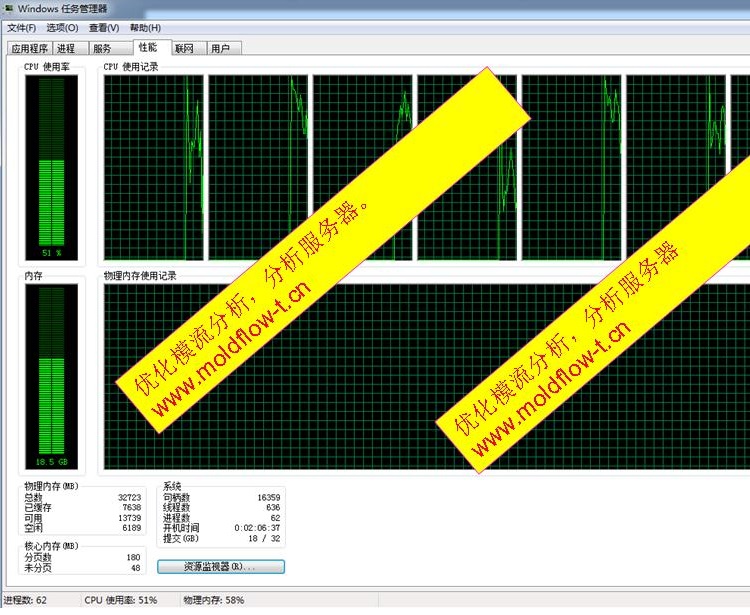Click the 分页数 value 180
This screenshot has height=615, width=750.
point(133,558)
